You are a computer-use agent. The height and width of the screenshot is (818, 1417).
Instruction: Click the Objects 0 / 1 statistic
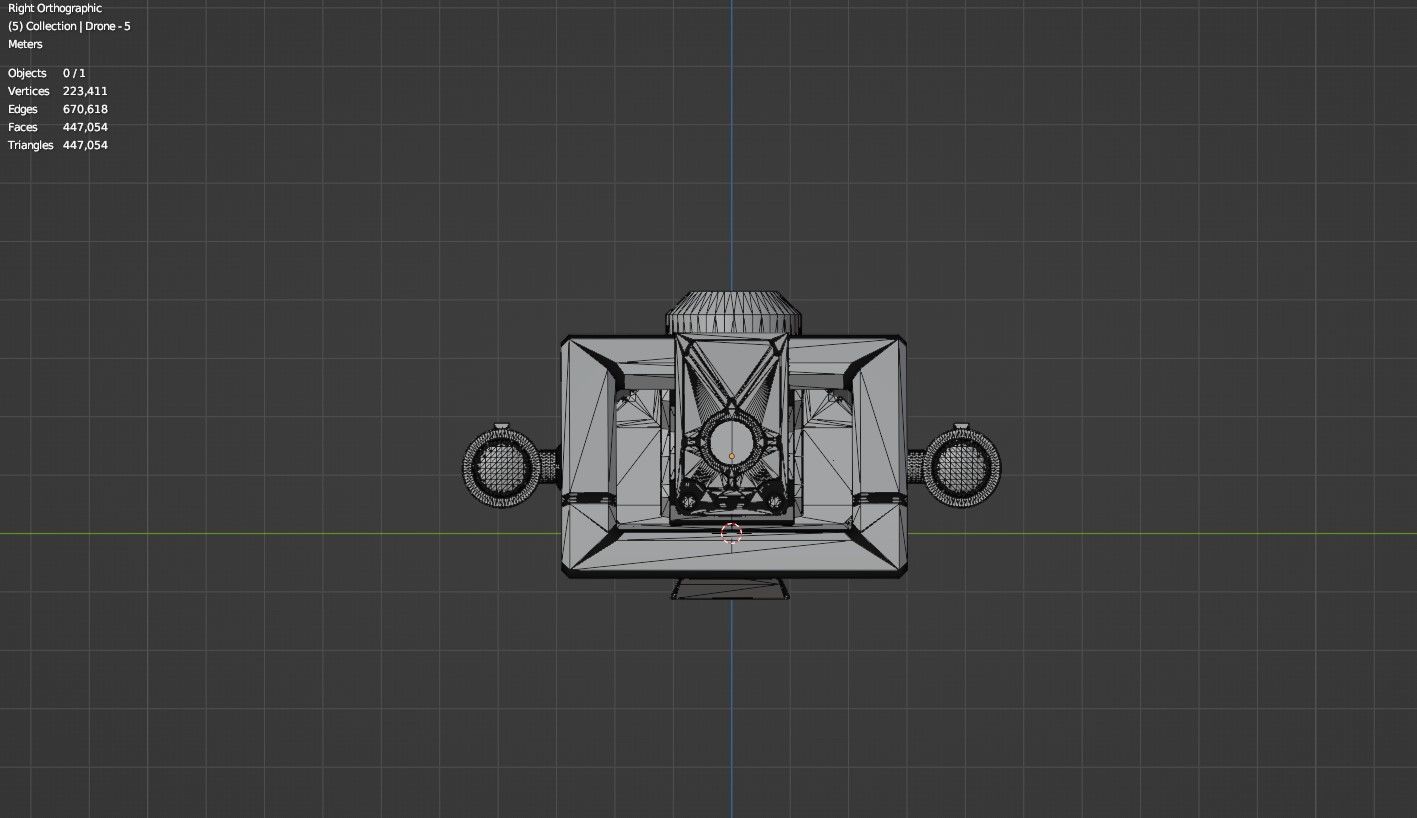(x=47, y=73)
